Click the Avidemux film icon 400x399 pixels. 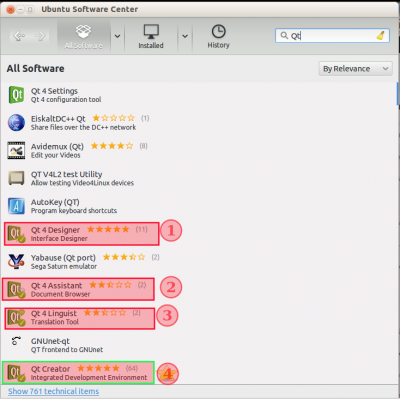coord(16,150)
